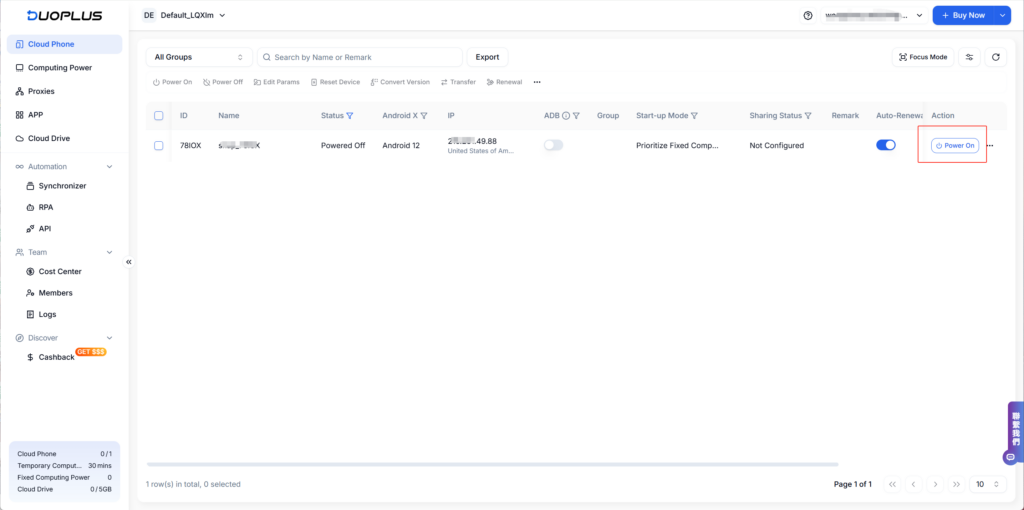Click the help question mark icon
The width and height of the screenshot is (1024, 510).
click(808, 15)
